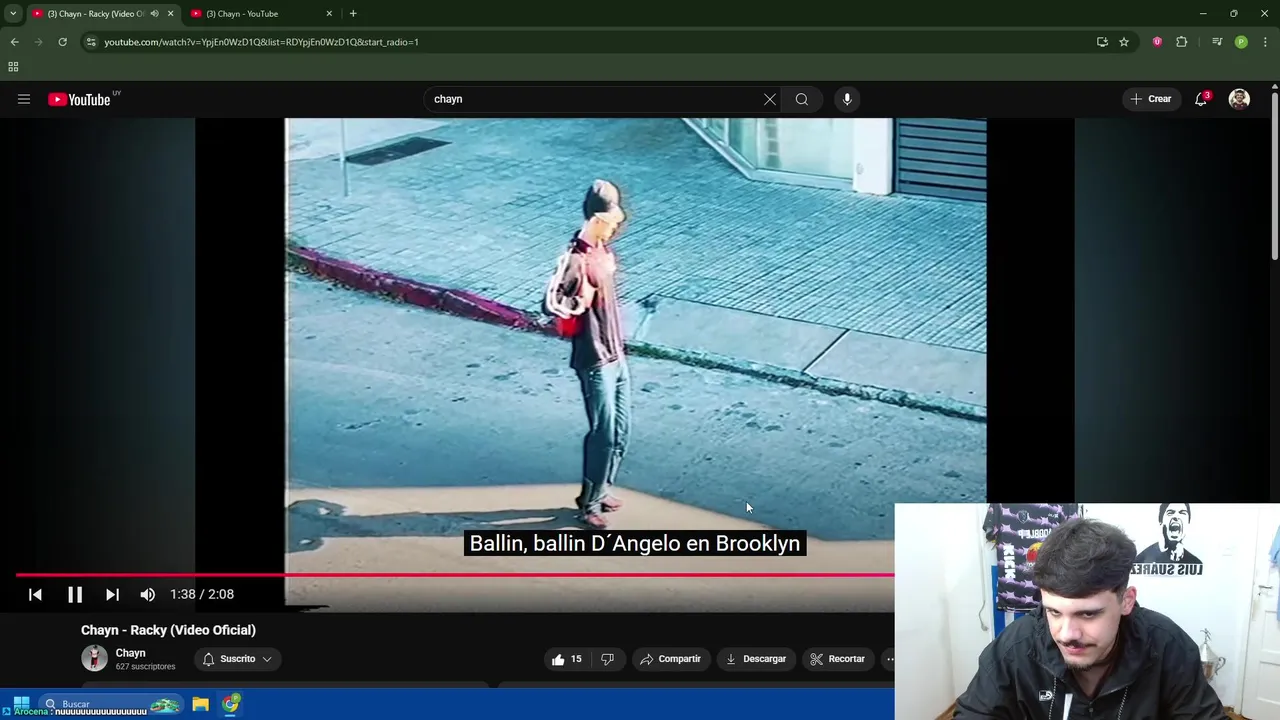Open the notifications bell
The width and height of the screenshot is (1280, 720).
coord(1201,99)
